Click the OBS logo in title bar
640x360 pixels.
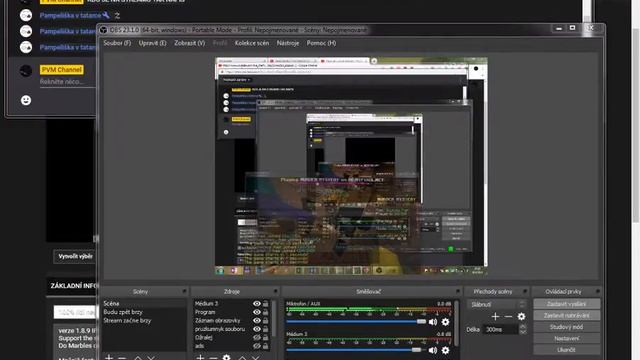click(x=104, y=30)
